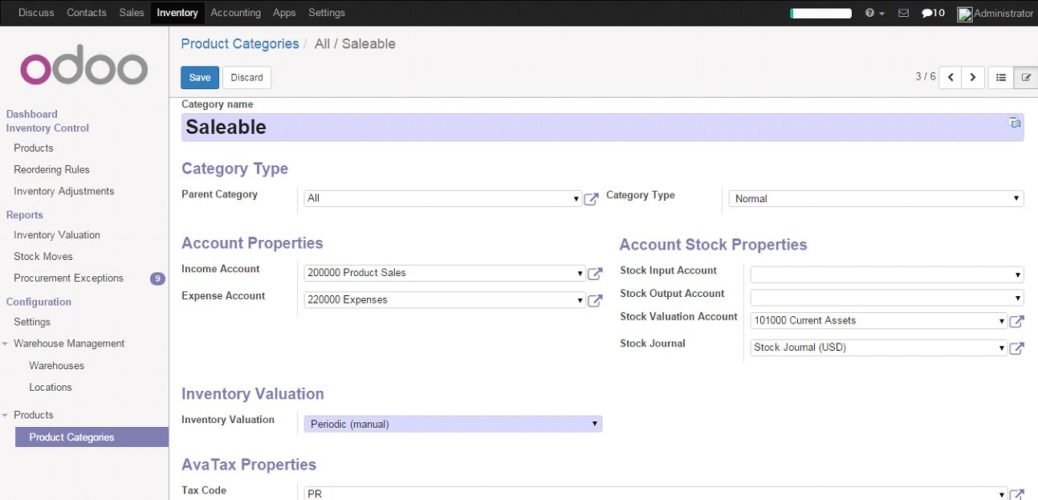Open the Stock Input Account dropdown
The image size is (1038, 500).
(886, 275)
